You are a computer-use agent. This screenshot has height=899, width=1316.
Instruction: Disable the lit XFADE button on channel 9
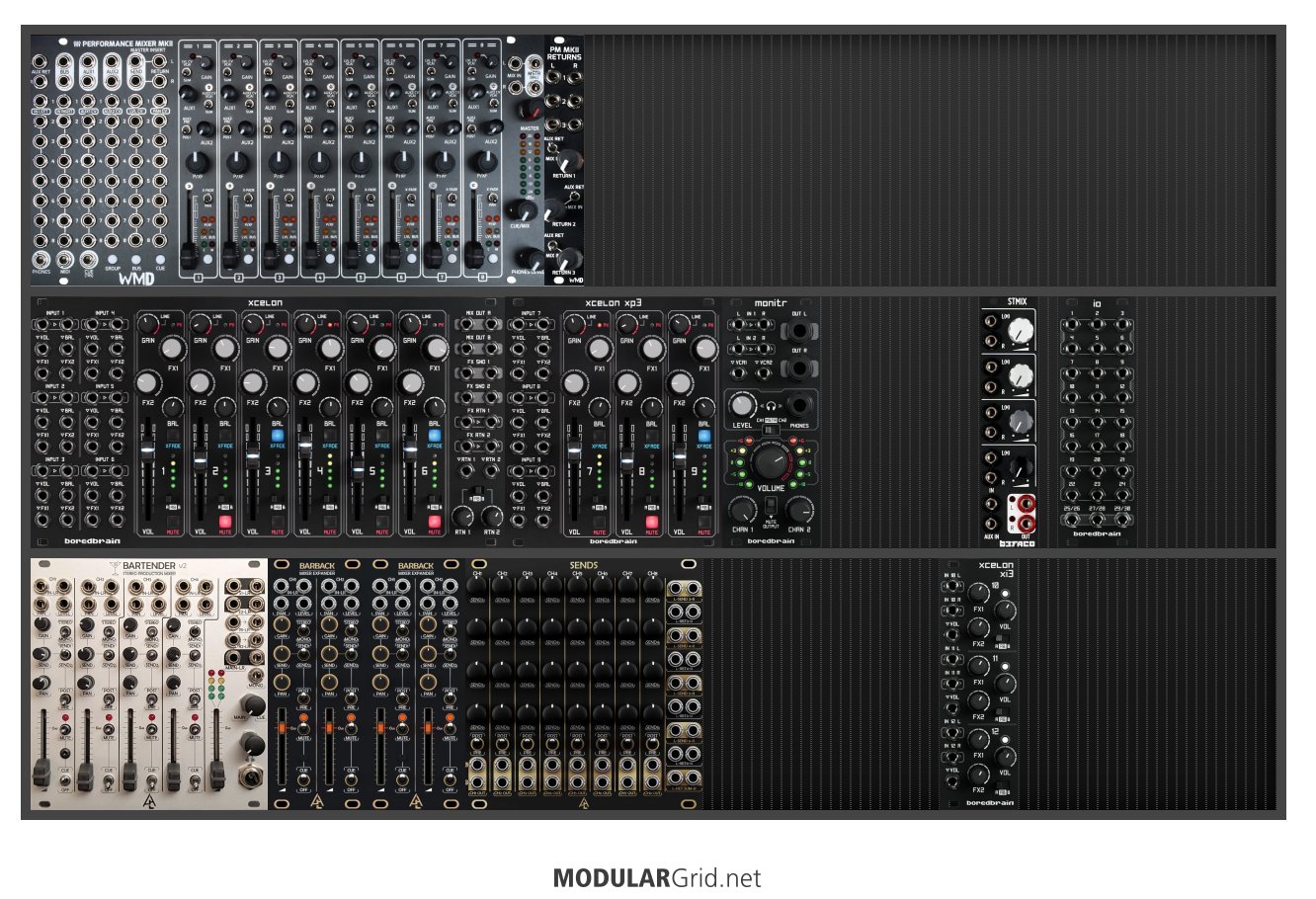(x=703, y=435)
